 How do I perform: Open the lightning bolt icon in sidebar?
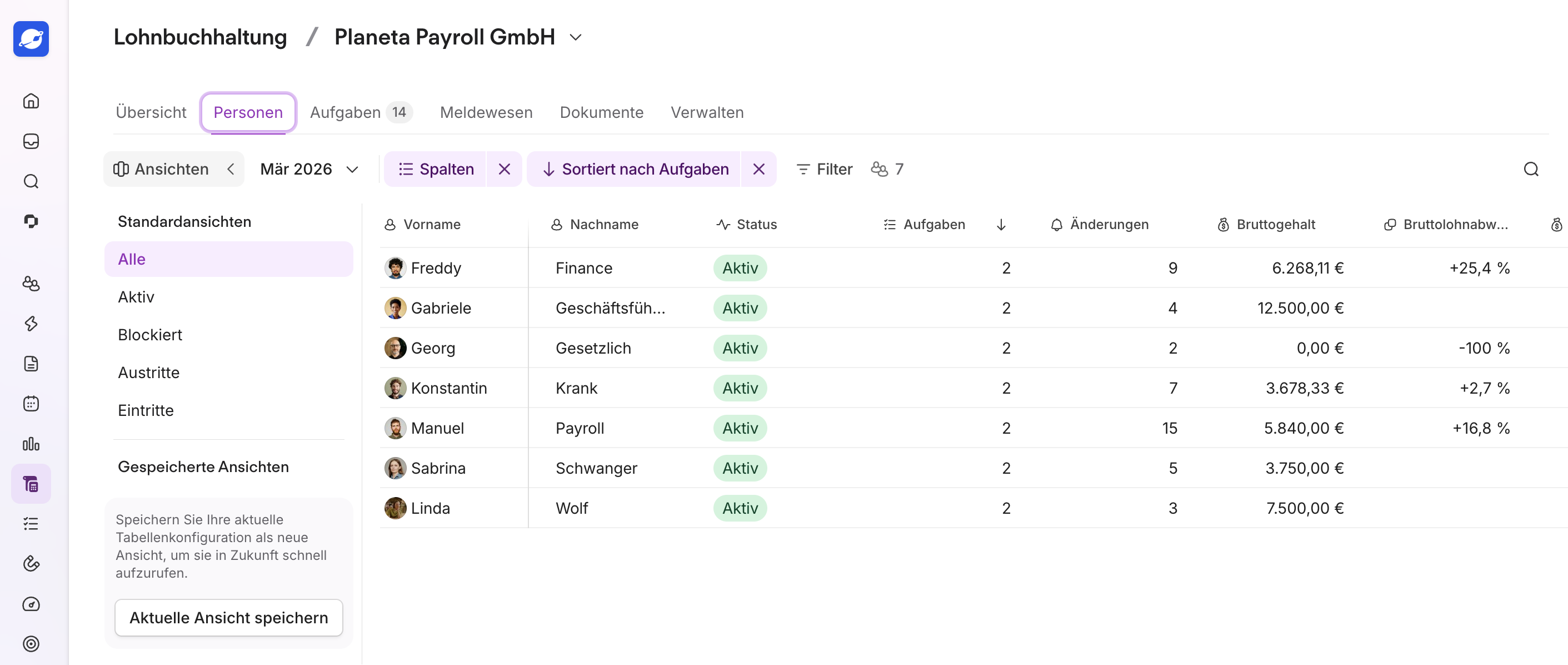(x=31, y=324)
